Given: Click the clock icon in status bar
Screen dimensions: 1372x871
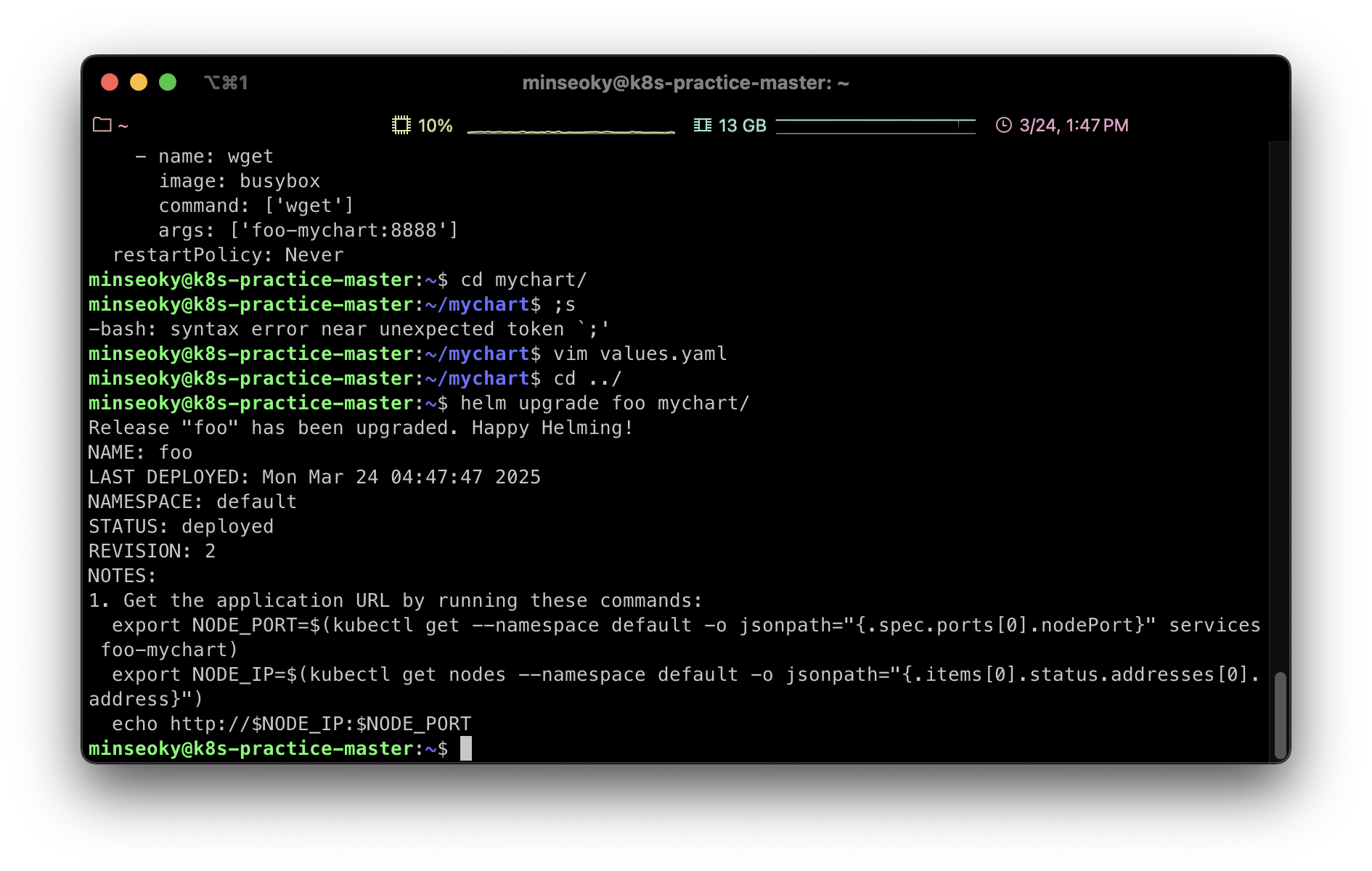Looking at the screenshot, I should [1003, 125].
